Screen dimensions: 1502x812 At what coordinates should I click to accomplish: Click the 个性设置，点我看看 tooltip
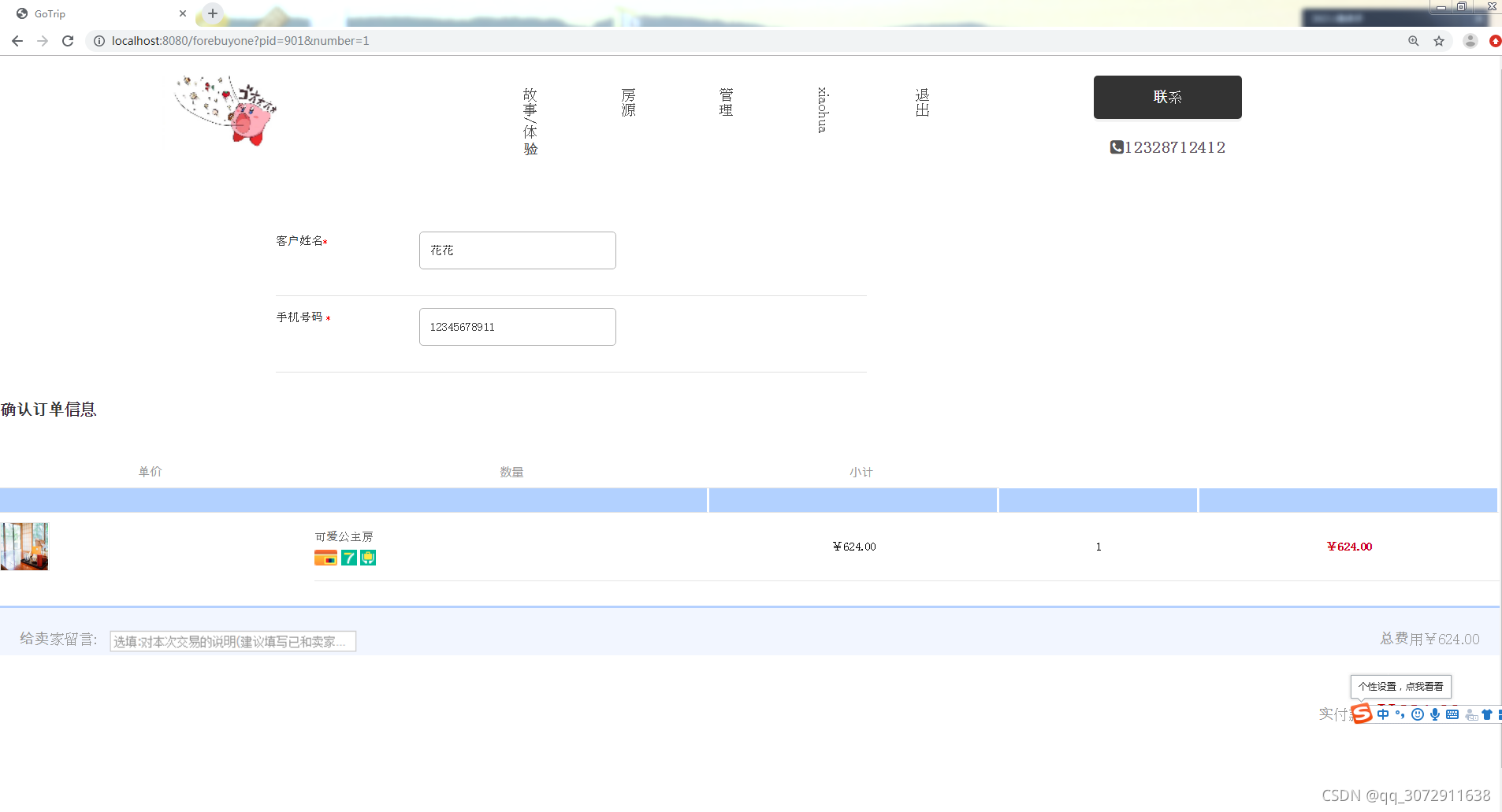pyautogui.click(x=1400, y=686)
